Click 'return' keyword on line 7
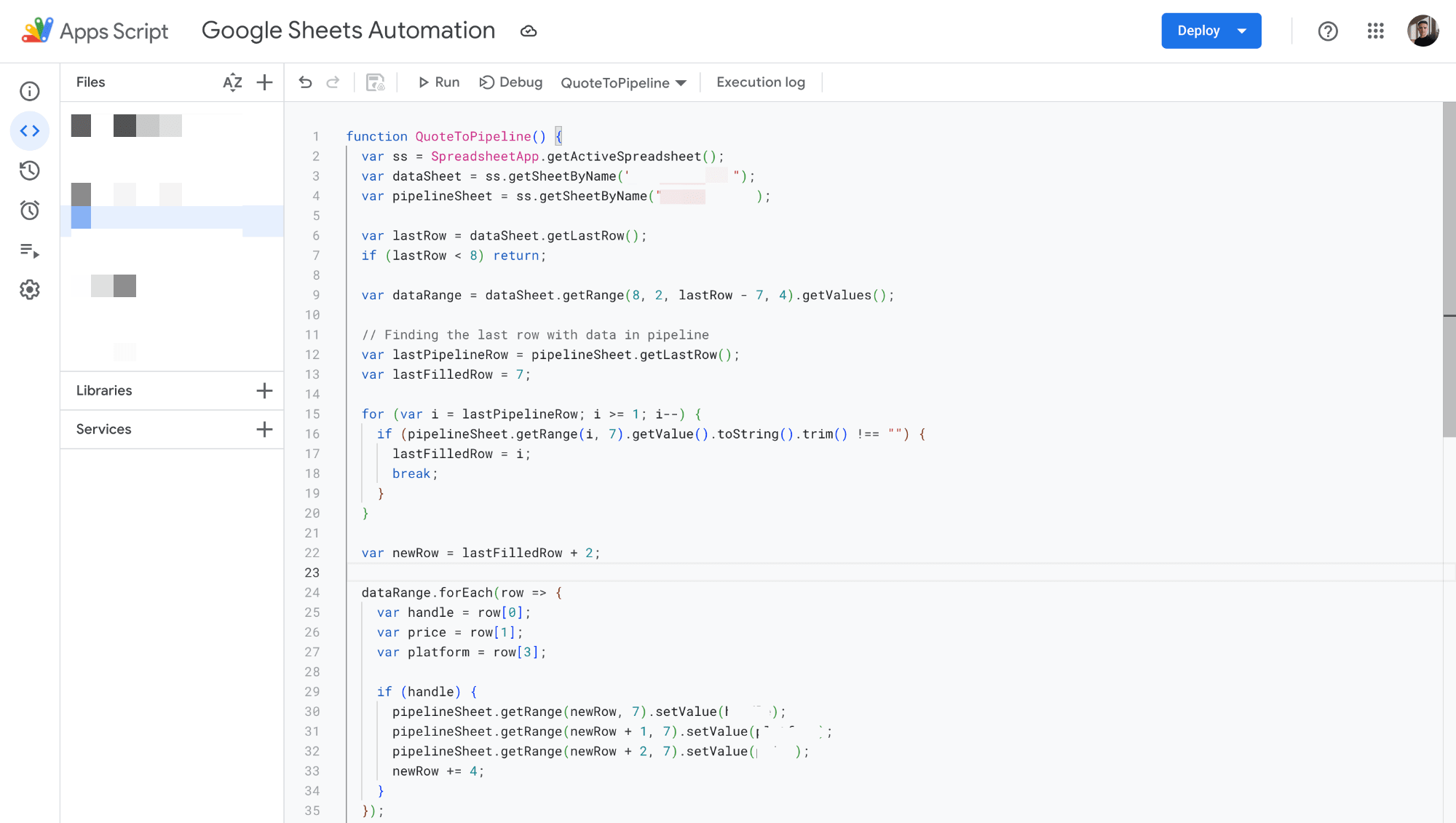The width and height of the screenshot is (1456, 823). [516, 256]
